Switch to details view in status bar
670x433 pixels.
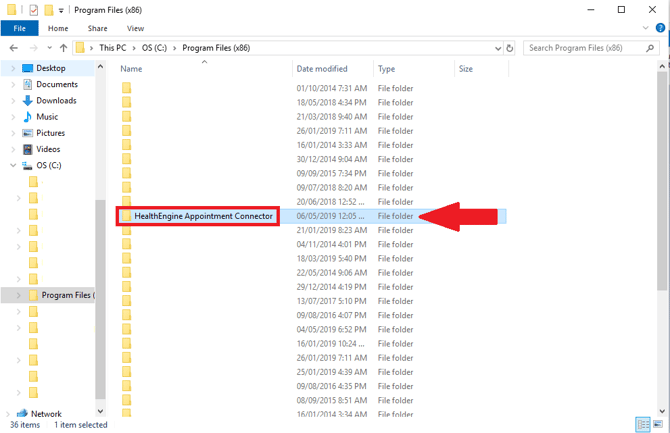[x=643, y=424]
